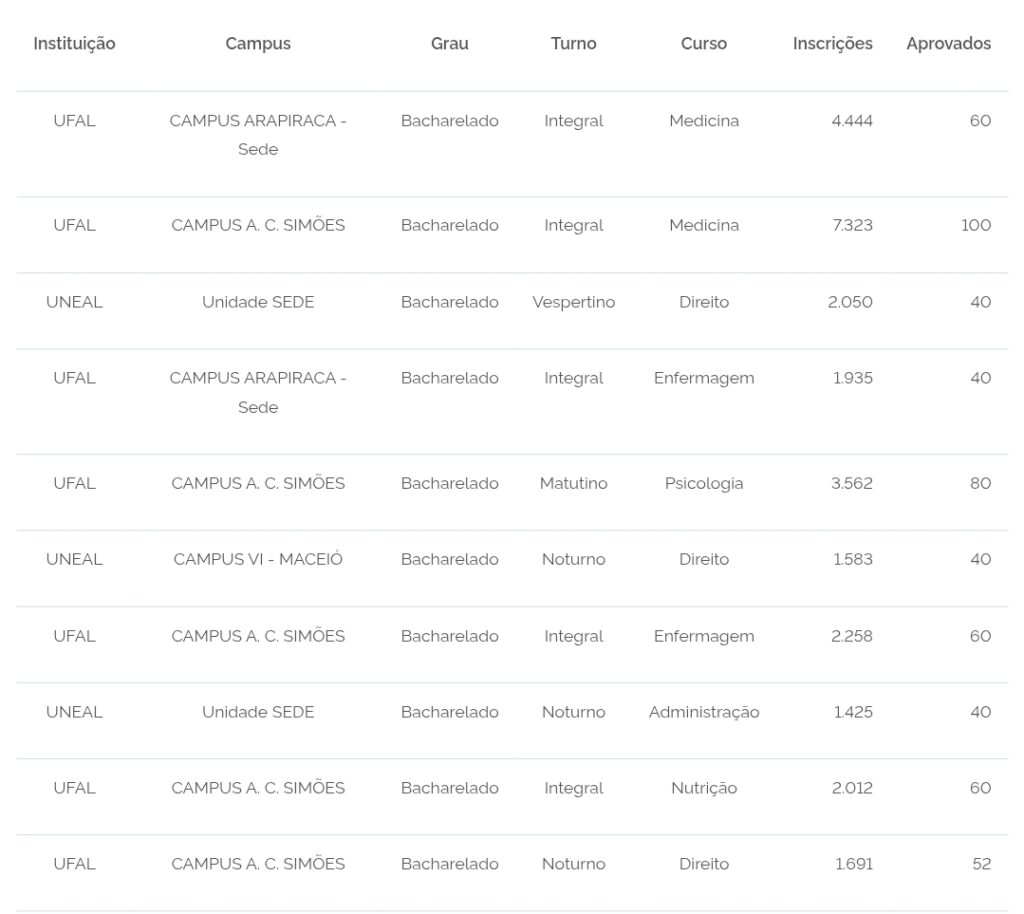
Task: Select the Psicologia course cell
Action: tap(704, 483)
